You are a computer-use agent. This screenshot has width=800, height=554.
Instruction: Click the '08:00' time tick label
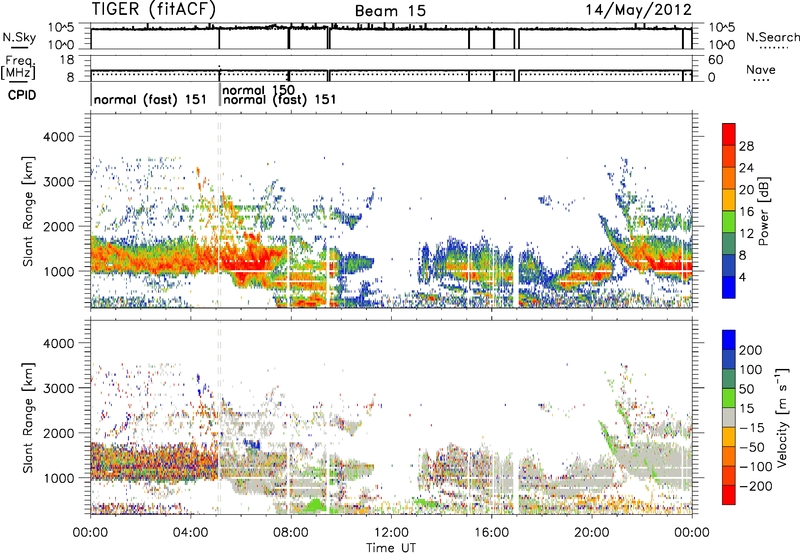coord(291,533)
